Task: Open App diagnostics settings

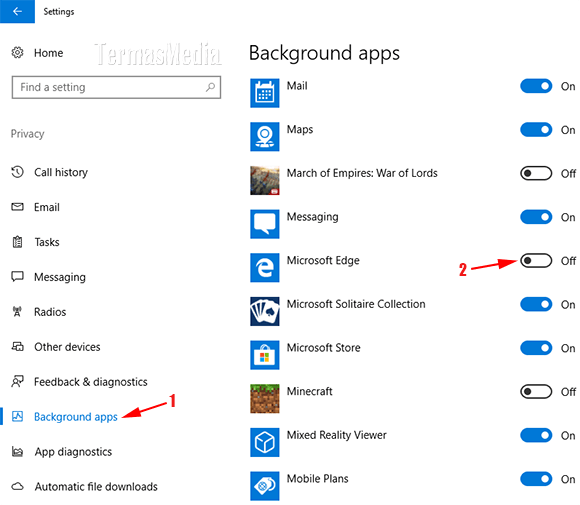Action: (73, 452)
